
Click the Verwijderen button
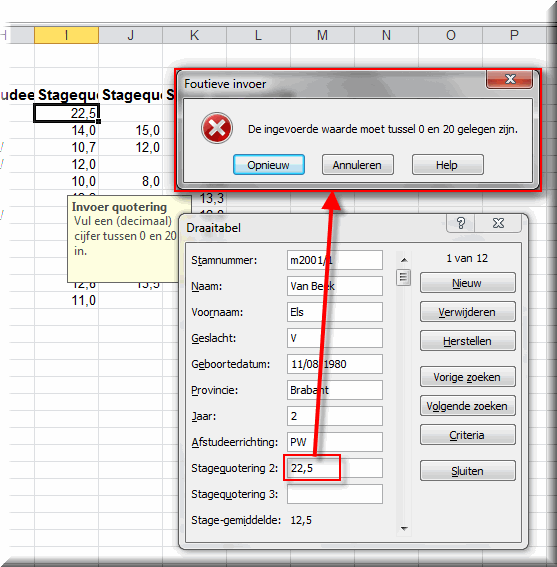467,312
